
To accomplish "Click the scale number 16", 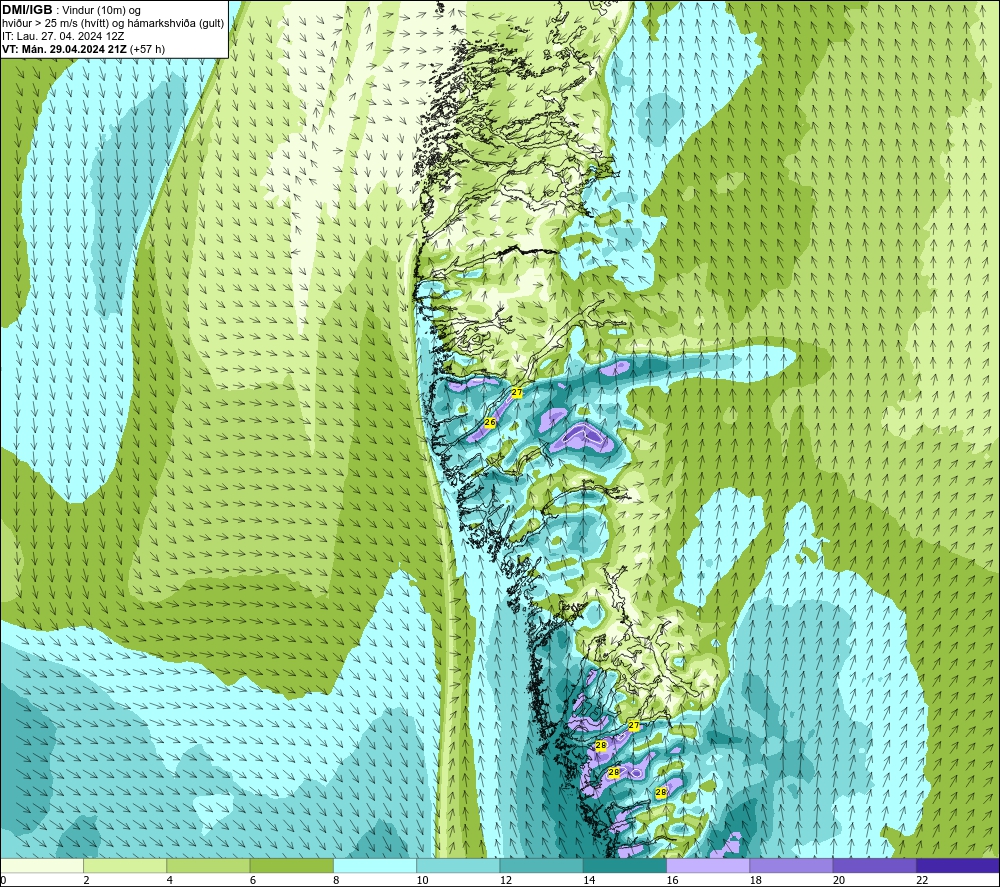I will [672, 880].
